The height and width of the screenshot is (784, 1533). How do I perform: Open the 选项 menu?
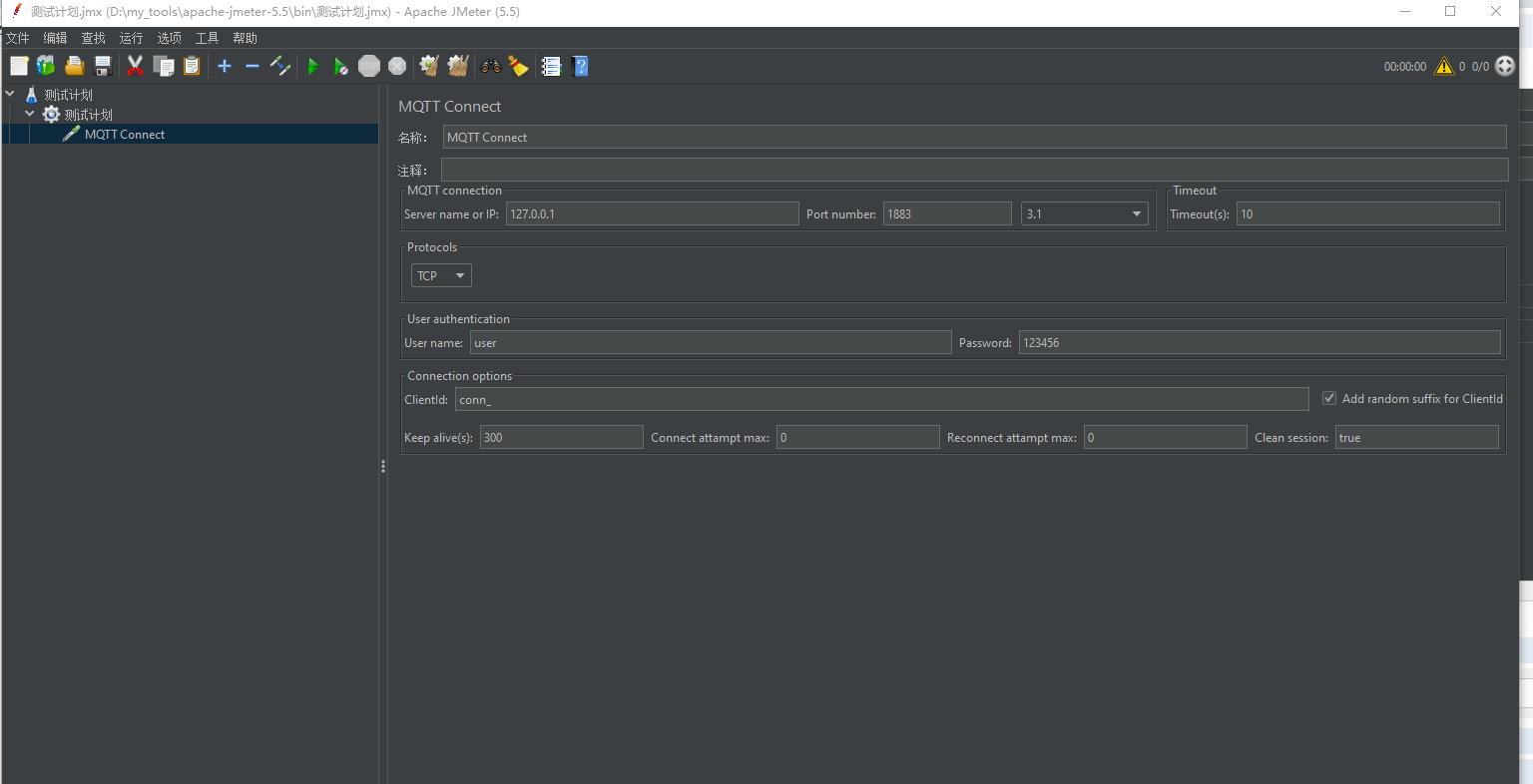point(169,38)
